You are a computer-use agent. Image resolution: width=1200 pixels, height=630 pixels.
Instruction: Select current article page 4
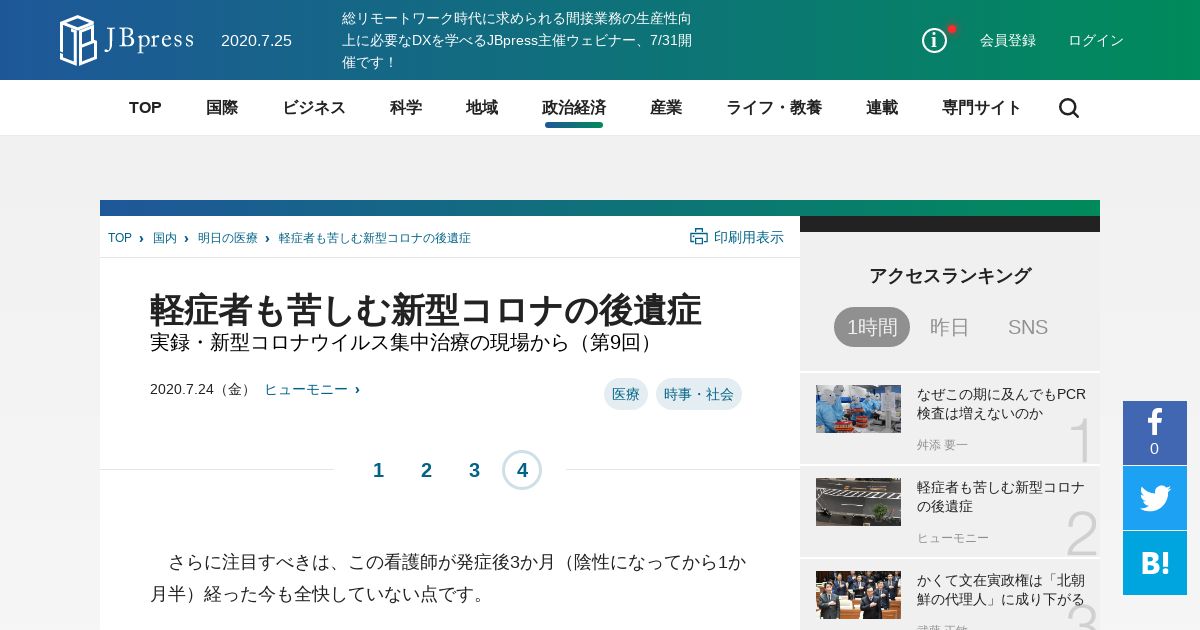point(522,470)
